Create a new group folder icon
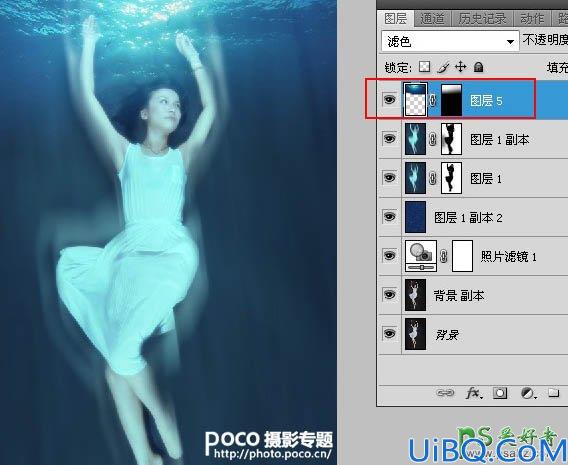 coord(554,393)
